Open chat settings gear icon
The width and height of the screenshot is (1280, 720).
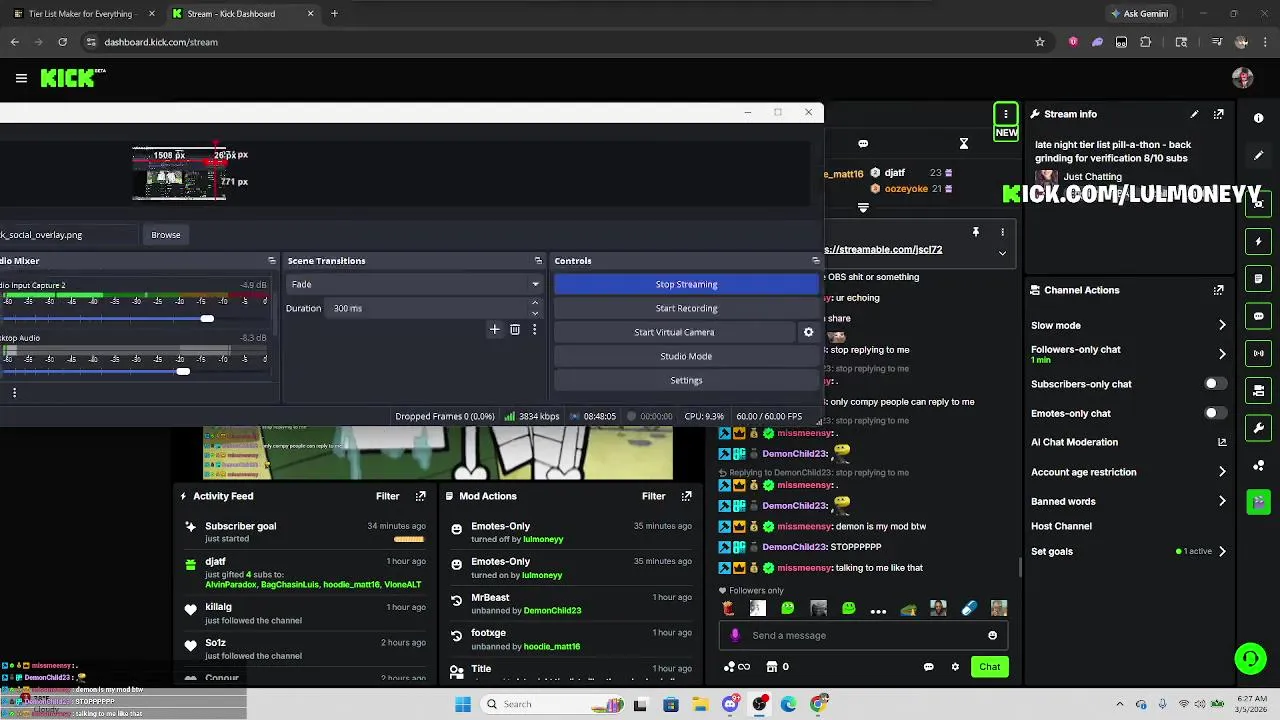coord(955,667)
